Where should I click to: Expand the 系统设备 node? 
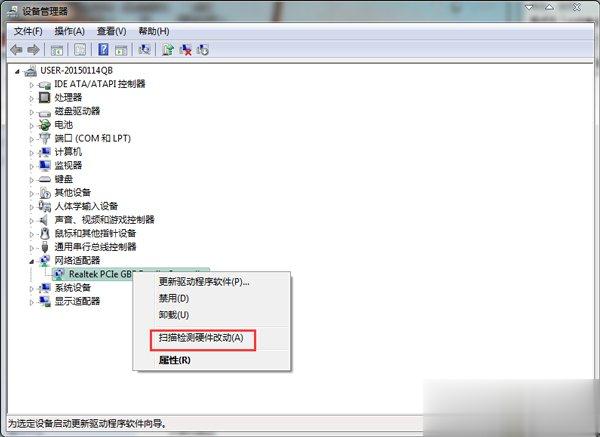point(32,289)
